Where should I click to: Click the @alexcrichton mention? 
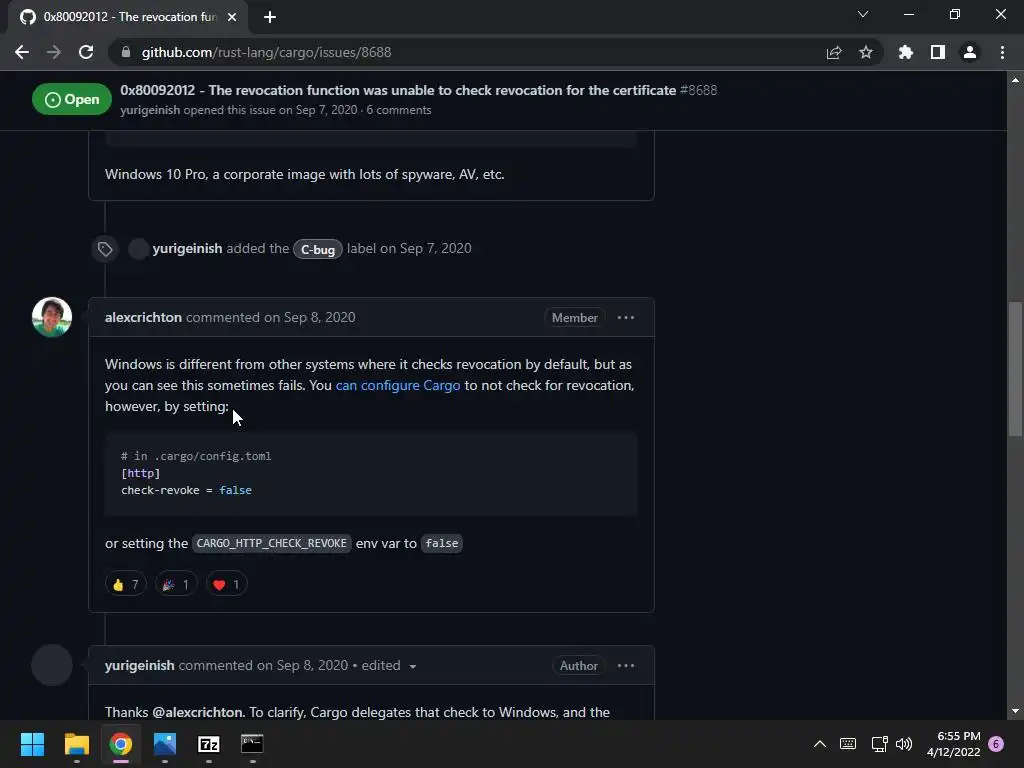197,712
